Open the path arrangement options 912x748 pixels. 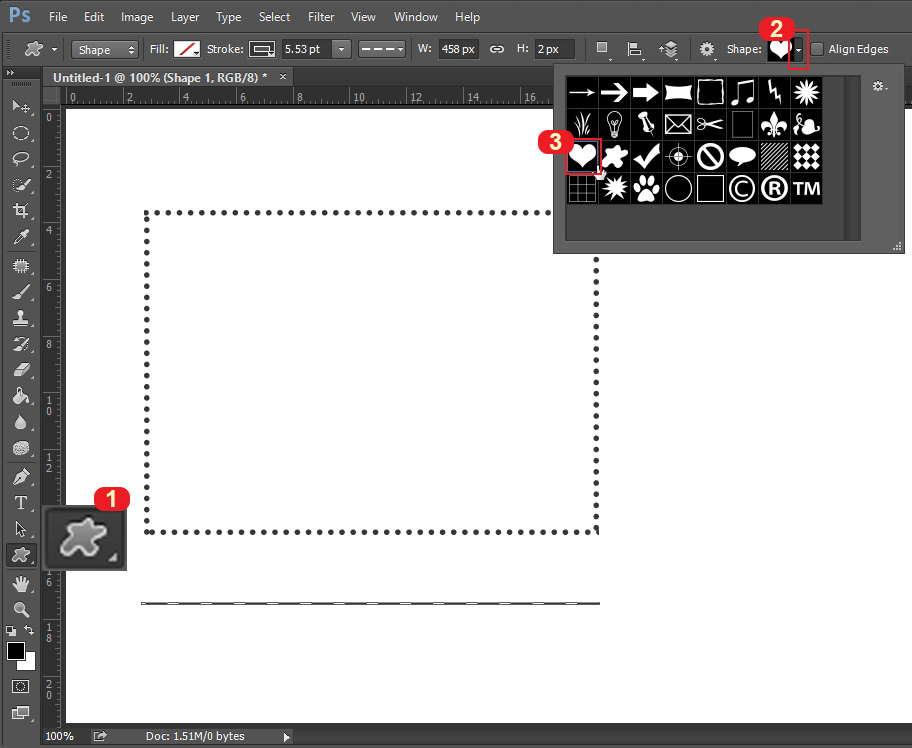pos(669,49)
